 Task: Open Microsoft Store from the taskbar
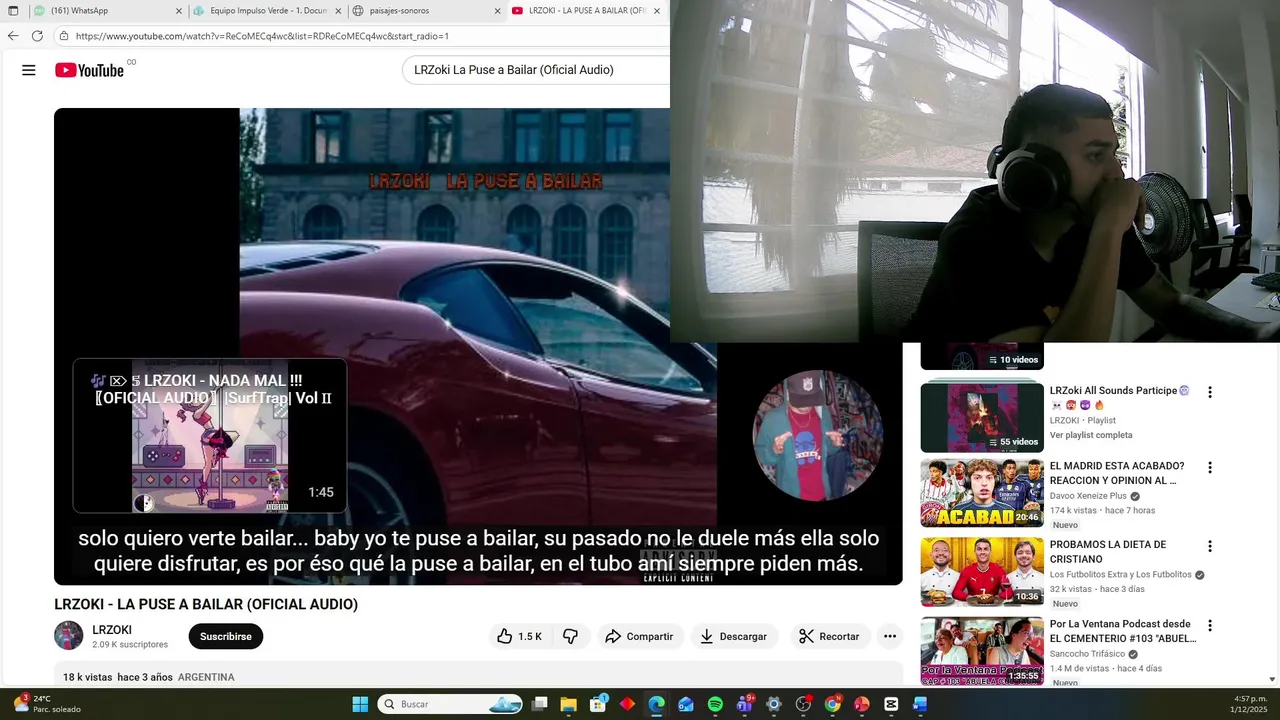[598, 704]
